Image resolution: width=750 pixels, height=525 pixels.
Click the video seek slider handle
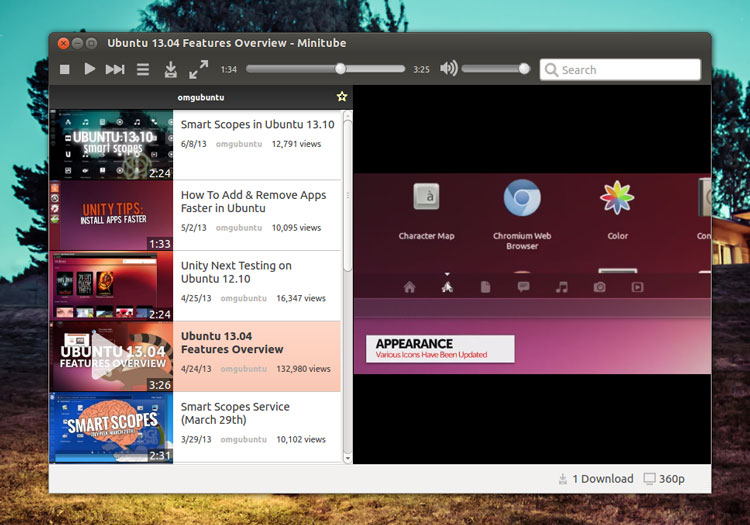[340, 68]
